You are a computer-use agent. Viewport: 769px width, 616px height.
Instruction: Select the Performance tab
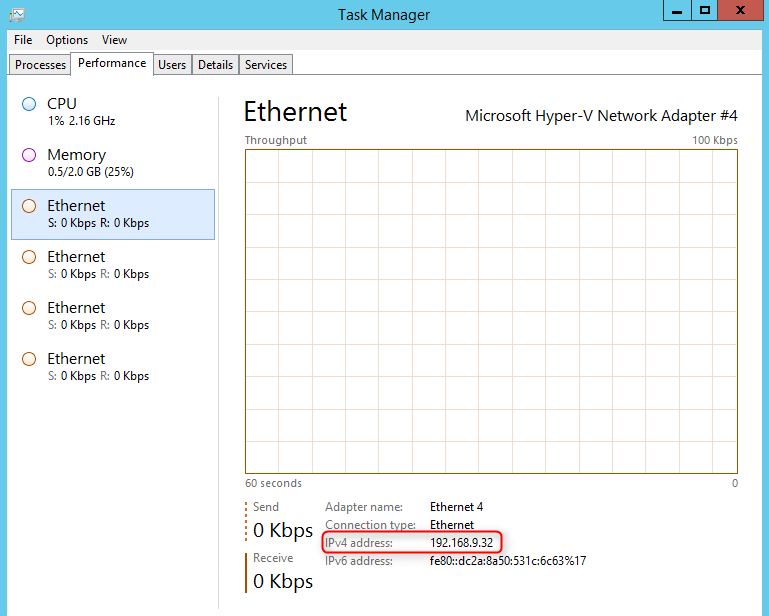click(112, 64)
